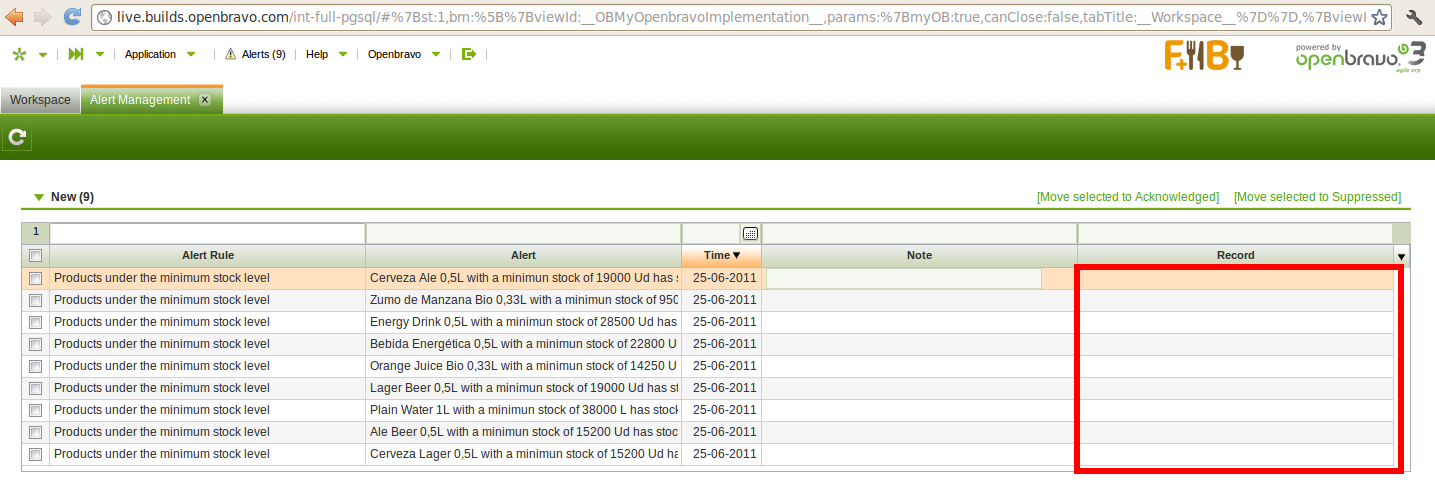Open the dropdown arrow beside the asterisk icon
The height and width of the screenshot is (487, 1435).
43,55
